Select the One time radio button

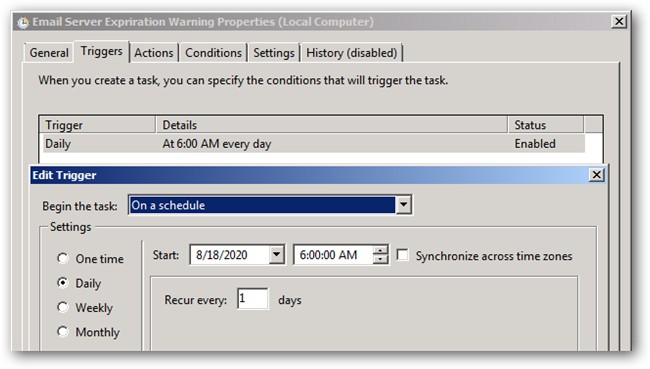click(63, 258)
